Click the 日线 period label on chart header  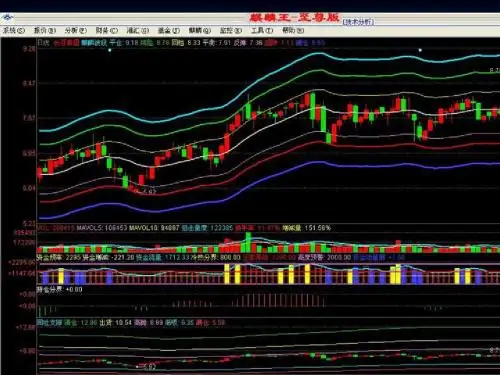pyautogui.click(x=43, y=43)
